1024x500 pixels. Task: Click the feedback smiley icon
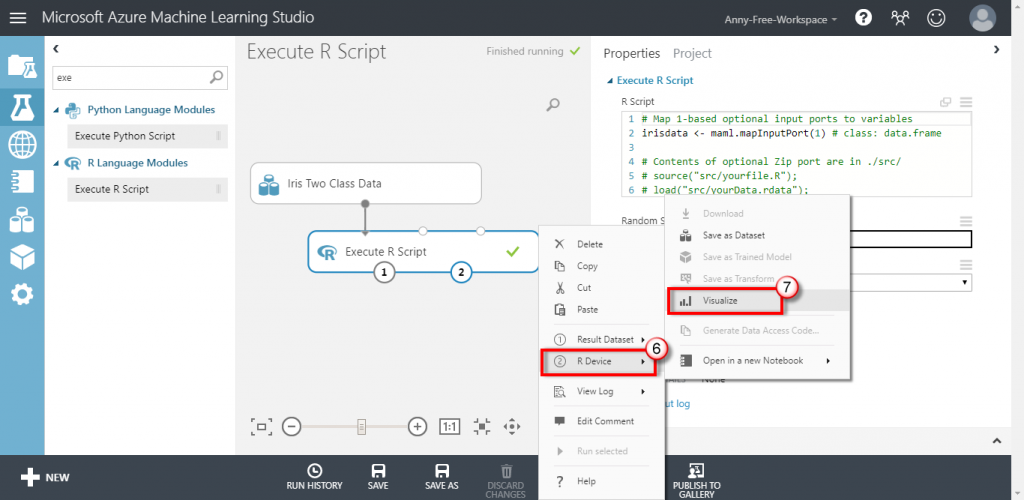936,18
